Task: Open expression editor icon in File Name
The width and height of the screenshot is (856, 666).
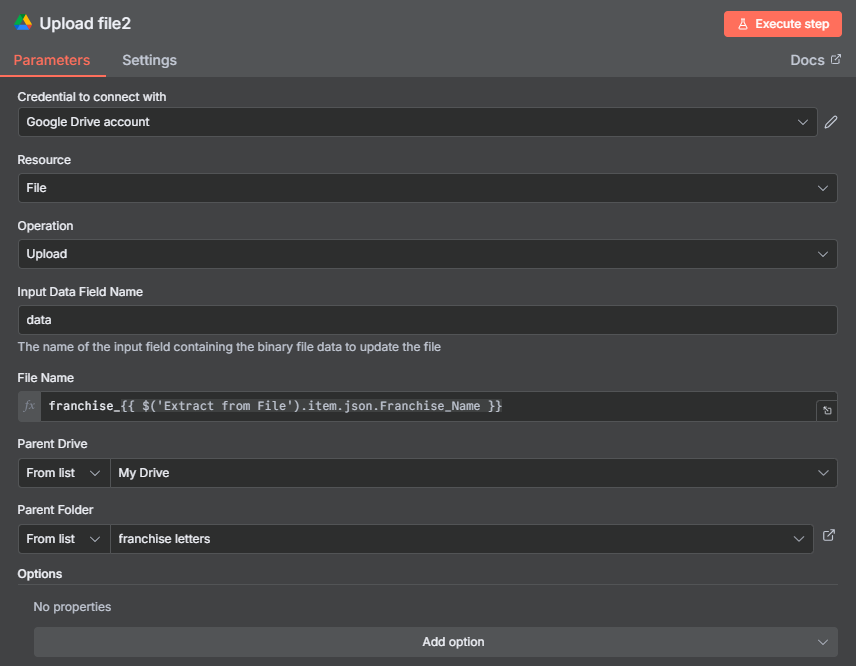Action: coord(827,411)
